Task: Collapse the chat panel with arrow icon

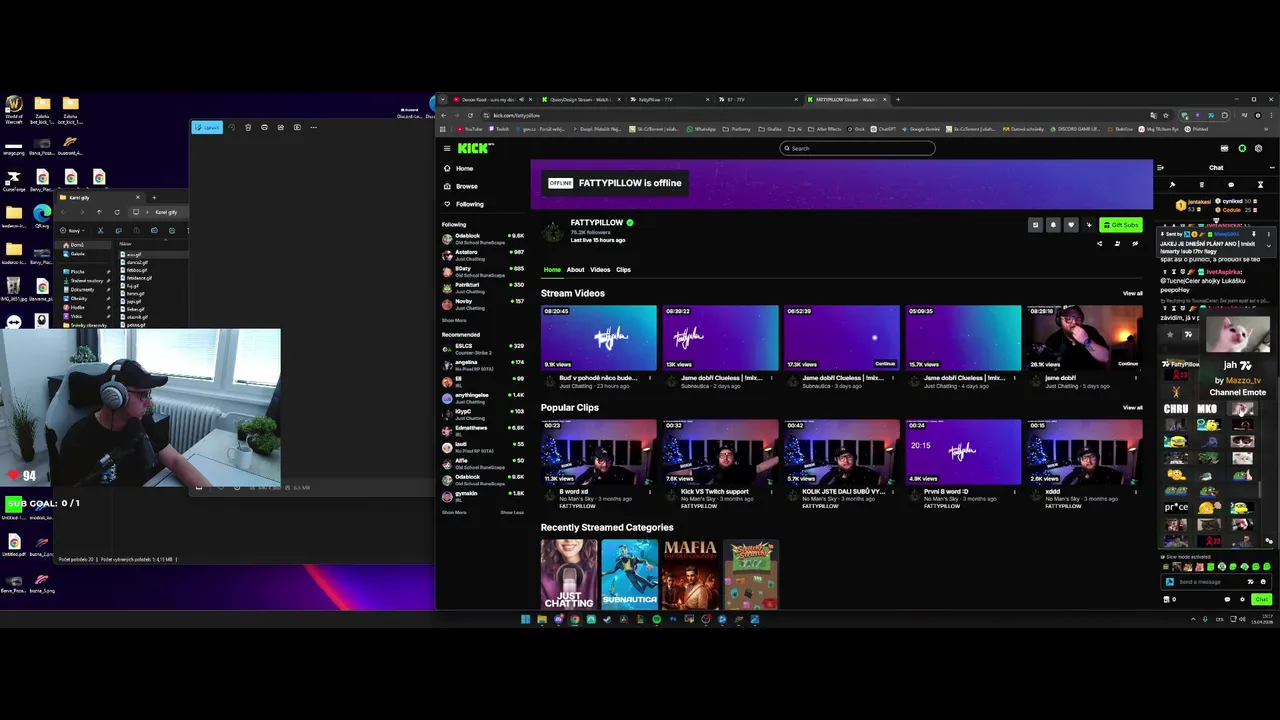Action: (1160, 167)
